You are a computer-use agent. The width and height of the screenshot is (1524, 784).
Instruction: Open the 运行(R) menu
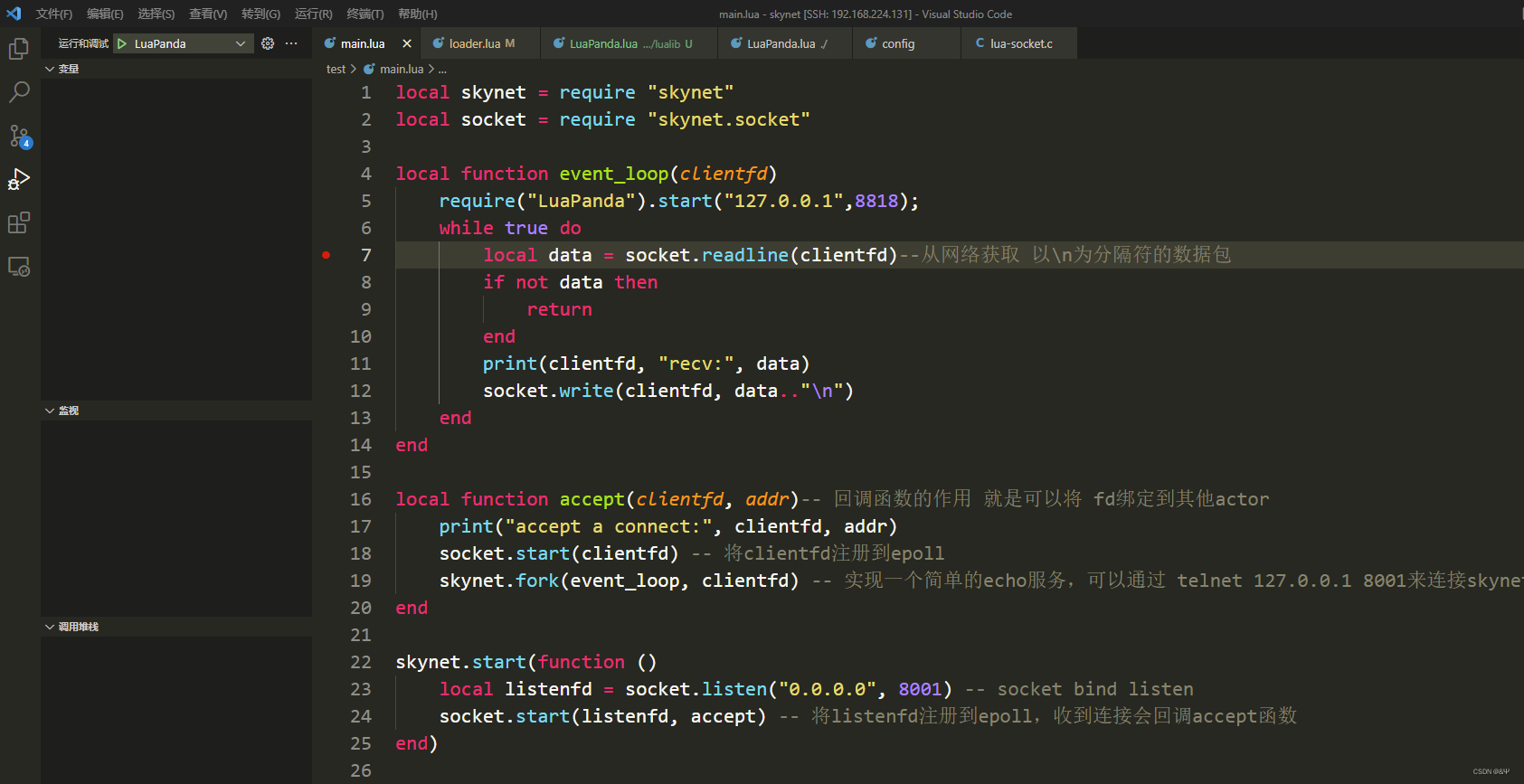pyautogui.click(x=313, y=14)
